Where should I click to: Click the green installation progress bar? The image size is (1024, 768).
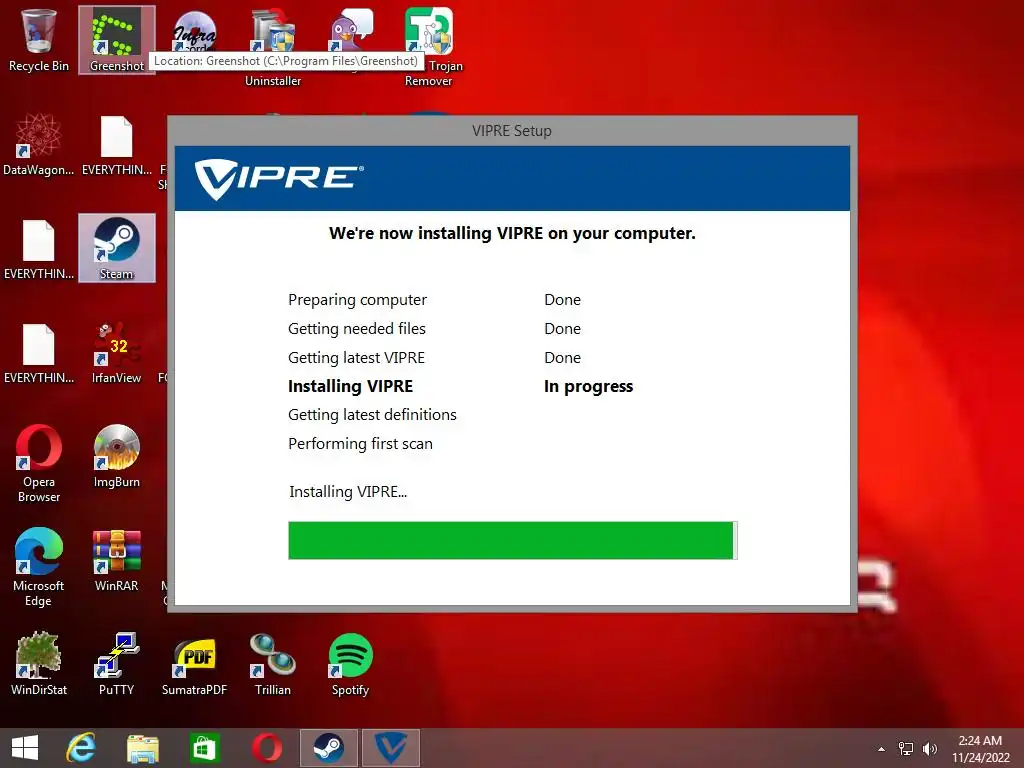pyautogui.click(x=513, y=540)
